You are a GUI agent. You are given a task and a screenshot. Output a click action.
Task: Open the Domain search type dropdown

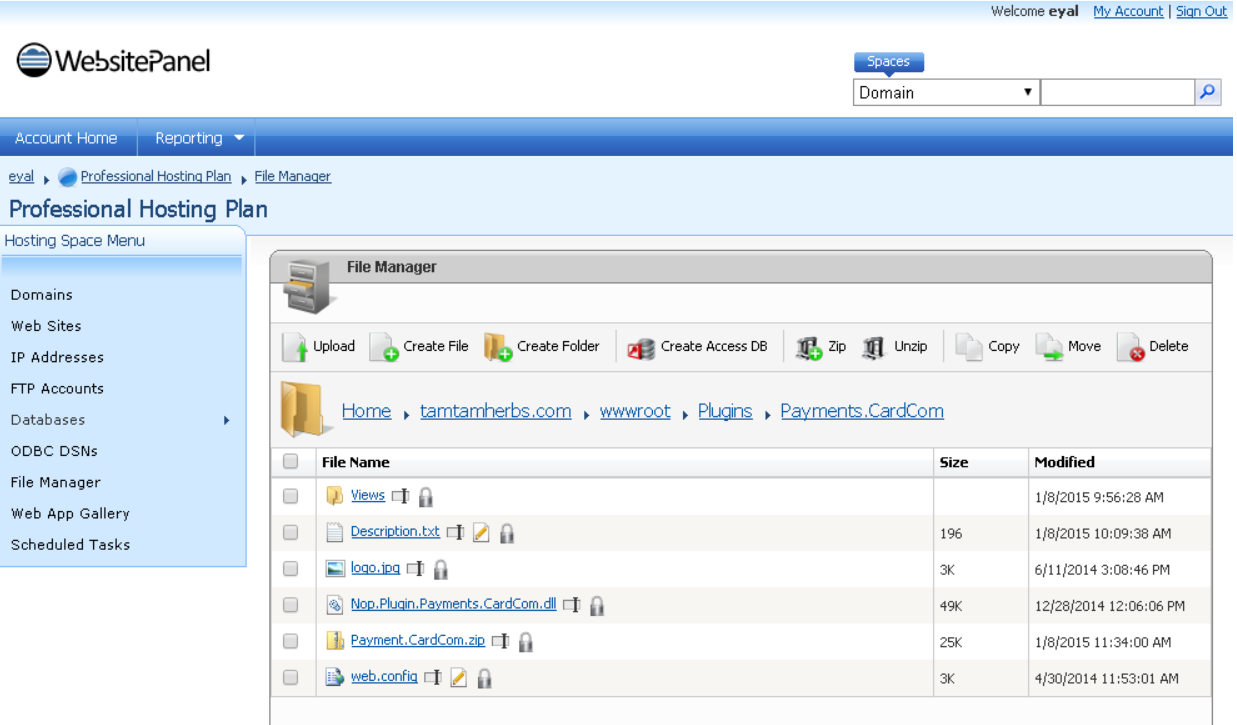[946, 93]
